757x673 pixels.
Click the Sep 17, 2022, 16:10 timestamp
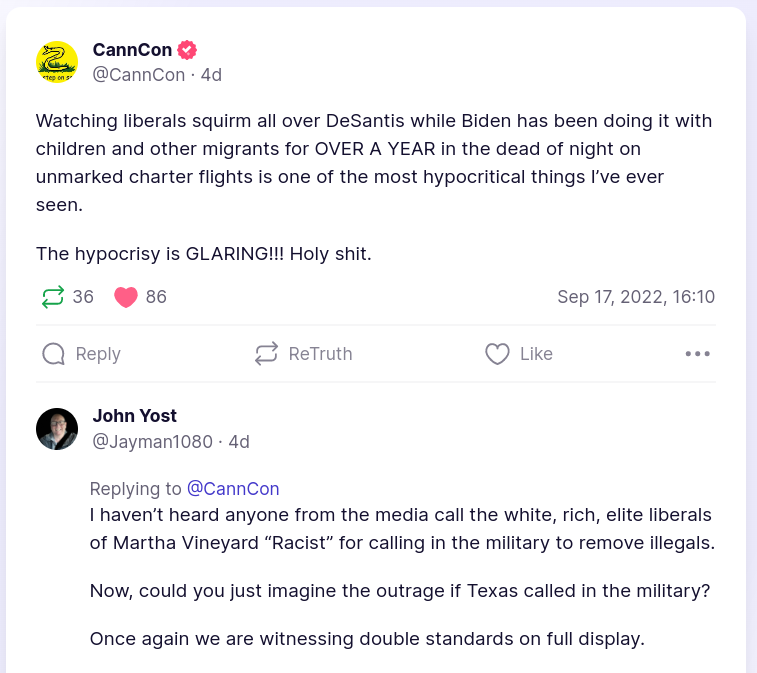636,297
